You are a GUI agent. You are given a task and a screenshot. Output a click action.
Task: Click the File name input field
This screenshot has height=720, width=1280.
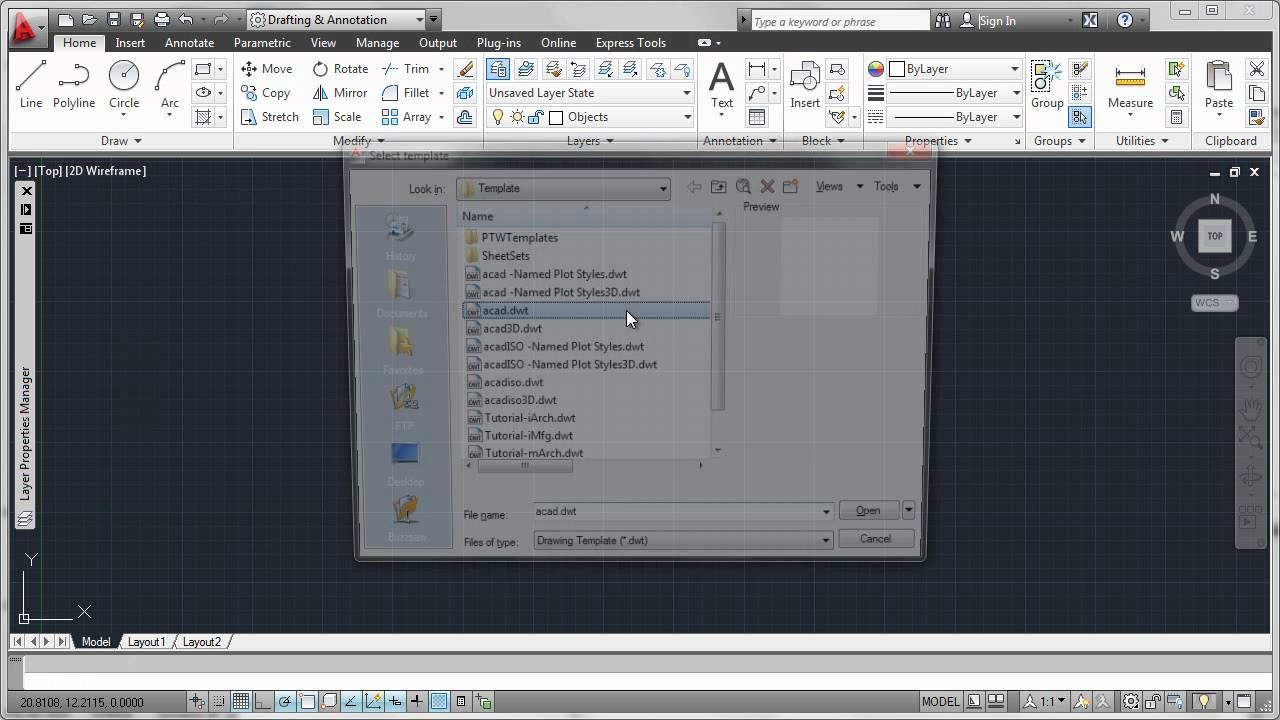click(676, 512)
